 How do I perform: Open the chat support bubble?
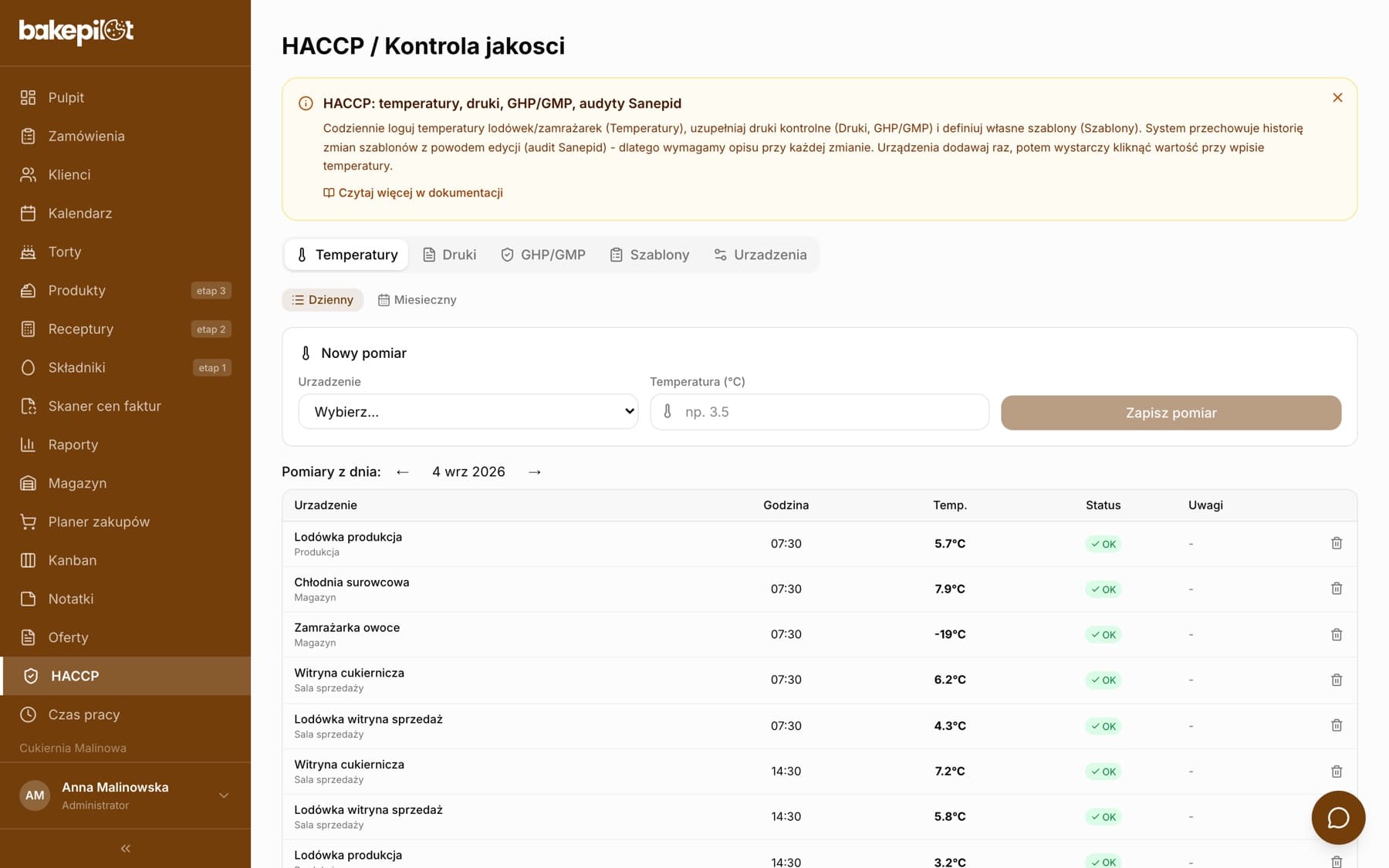pyautogui.click(x=1338, y=818)
